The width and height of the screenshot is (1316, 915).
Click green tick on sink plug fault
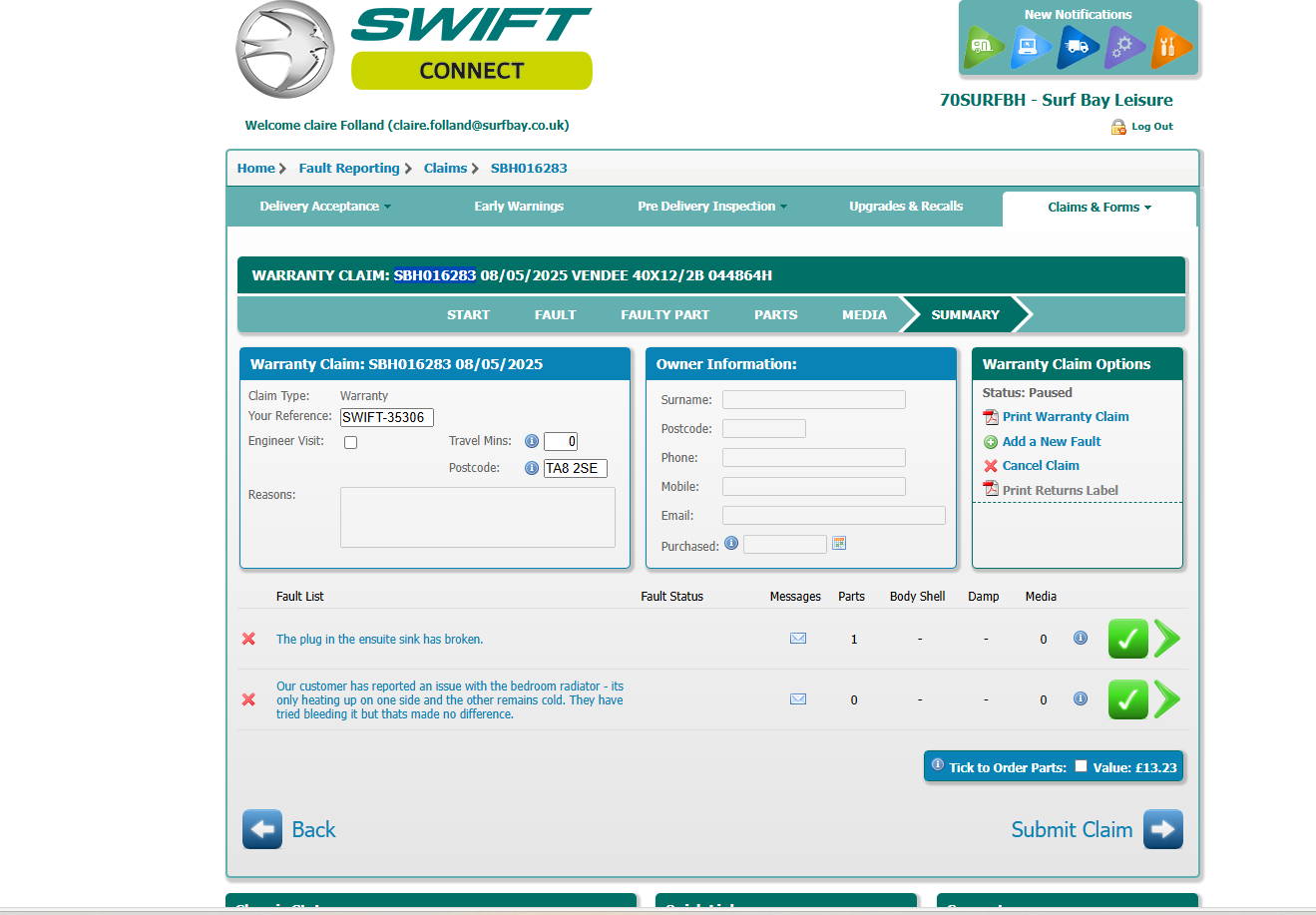[x=1128, y=639]
